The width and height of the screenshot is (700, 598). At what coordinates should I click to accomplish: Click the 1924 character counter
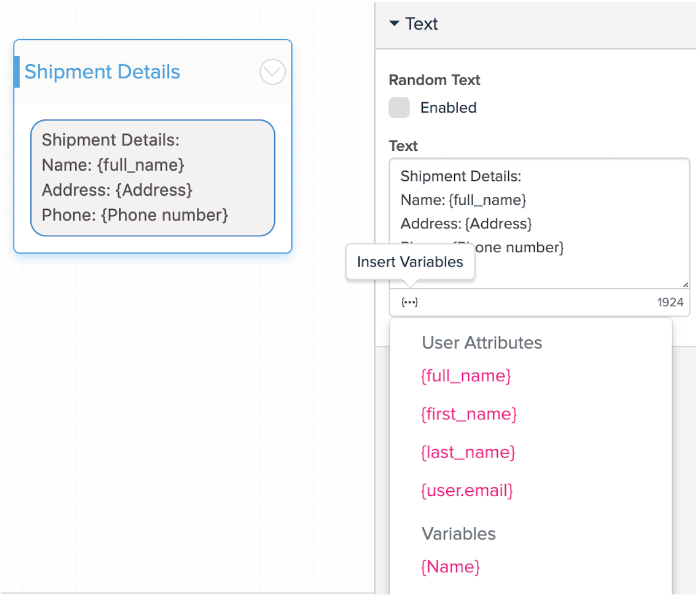click(x=670, y=302)
